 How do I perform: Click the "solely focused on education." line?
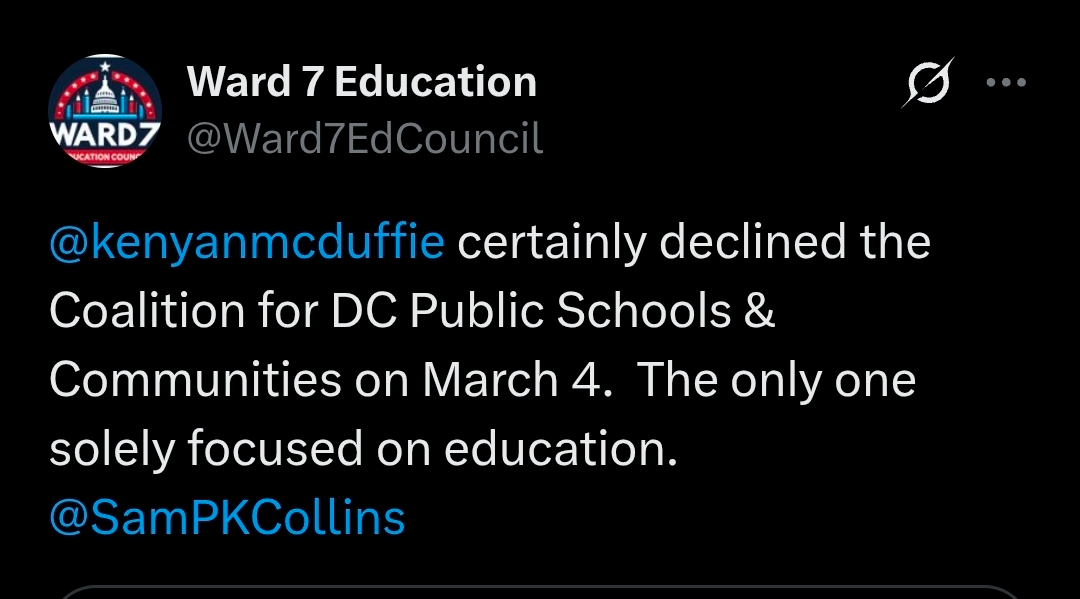pyautogui.click(x=364, y=450)
